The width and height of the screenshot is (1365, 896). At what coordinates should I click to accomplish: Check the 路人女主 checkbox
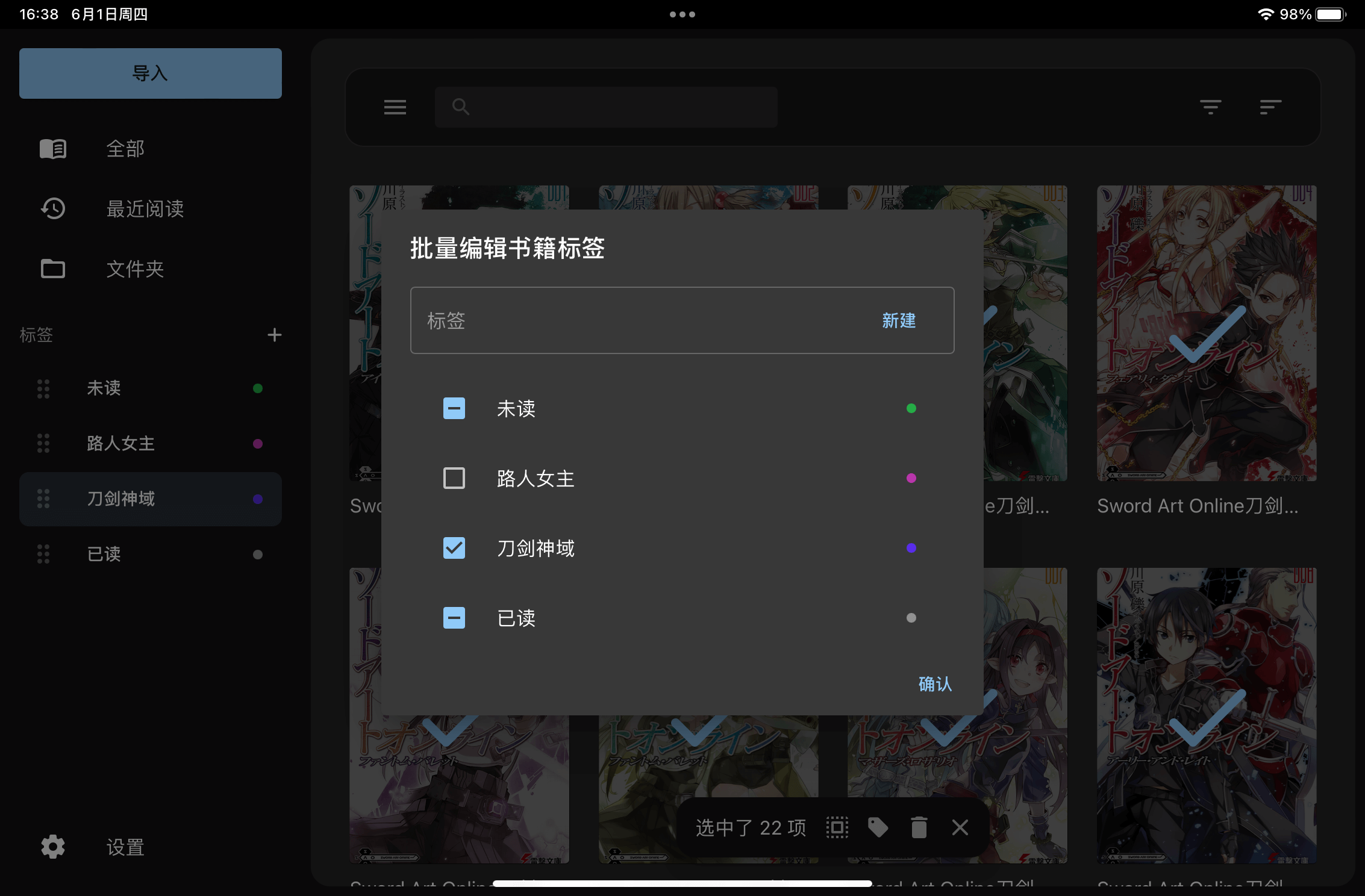pos(454,478)
